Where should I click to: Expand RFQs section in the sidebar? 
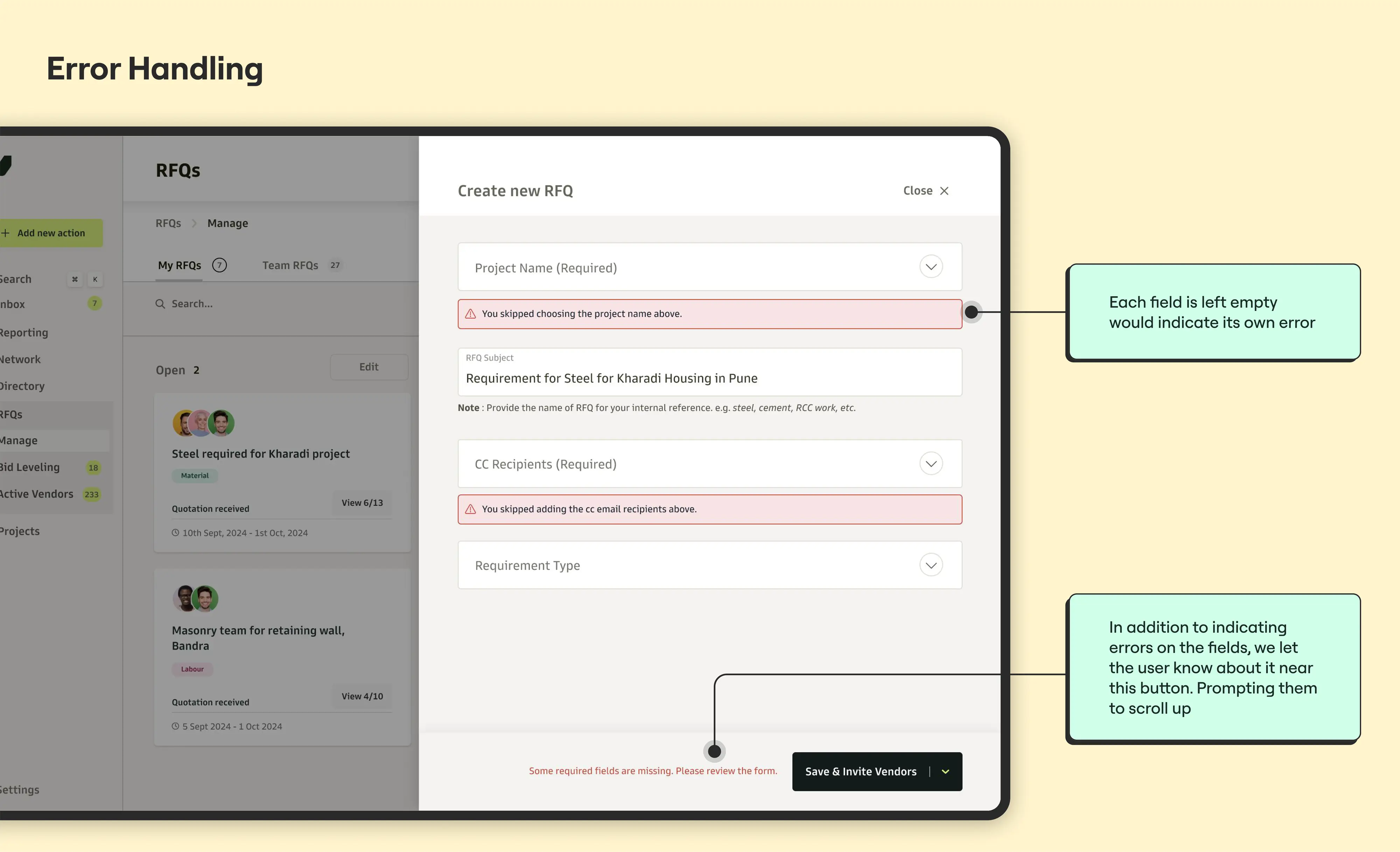pyautogui.click(x=11, y=414)
